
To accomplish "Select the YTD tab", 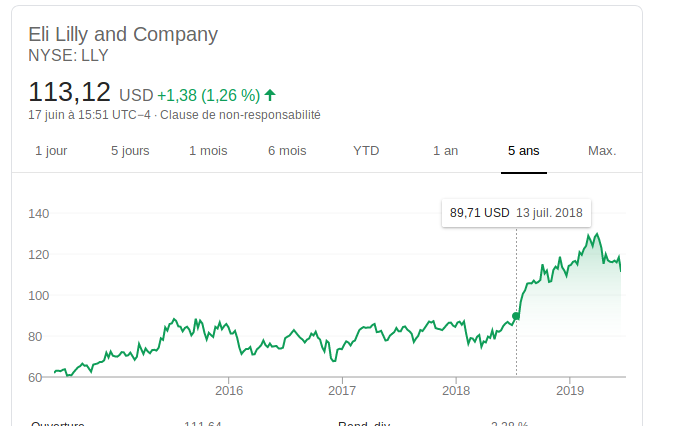I will (366, 151).
